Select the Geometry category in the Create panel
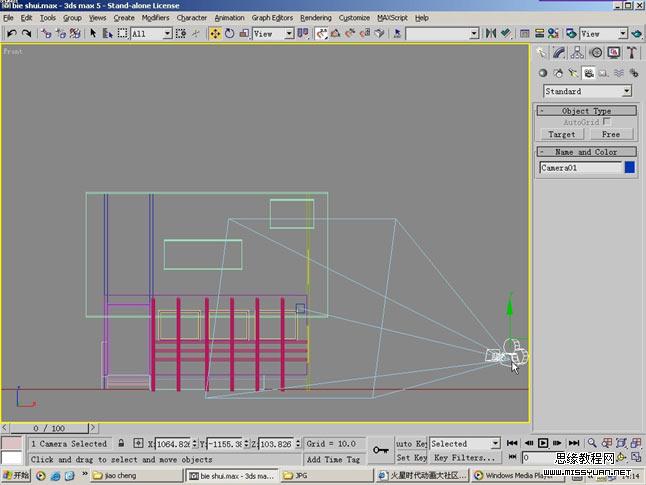The width and height of the screenshot is (646, 485). click(543, 73)
